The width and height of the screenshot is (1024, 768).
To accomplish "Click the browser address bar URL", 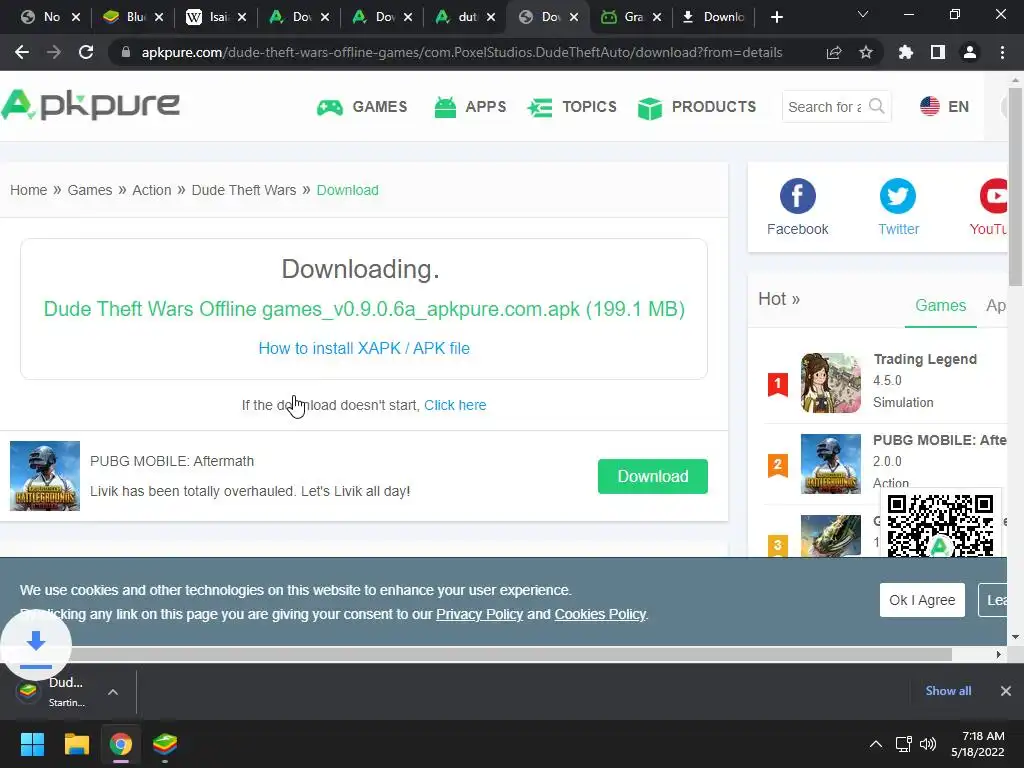I will pos(461,52).
